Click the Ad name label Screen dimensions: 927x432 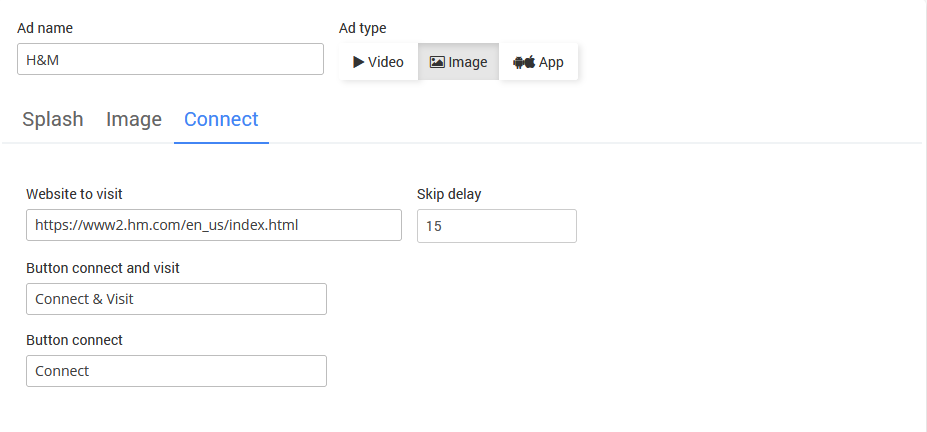click(45, 28)
